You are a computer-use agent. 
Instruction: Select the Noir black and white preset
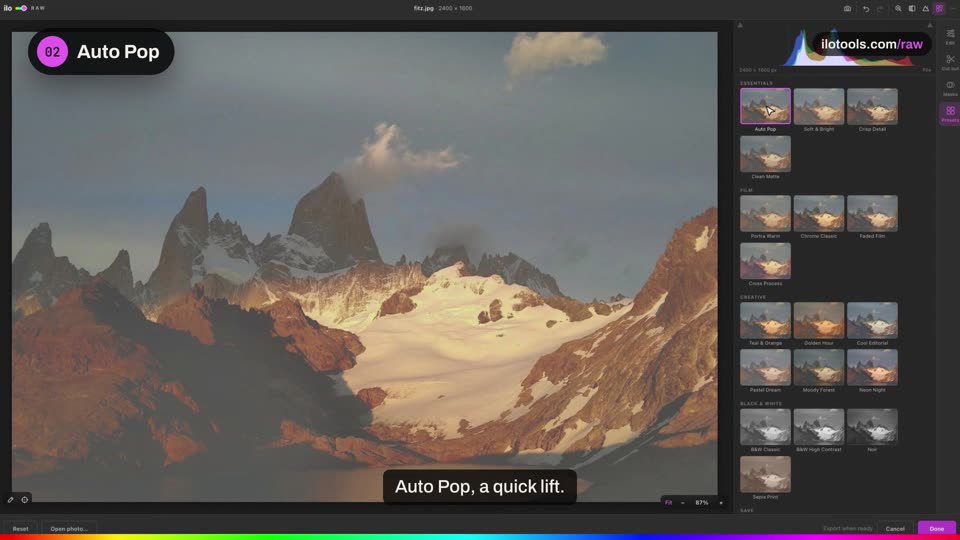[x=872, y=427]
